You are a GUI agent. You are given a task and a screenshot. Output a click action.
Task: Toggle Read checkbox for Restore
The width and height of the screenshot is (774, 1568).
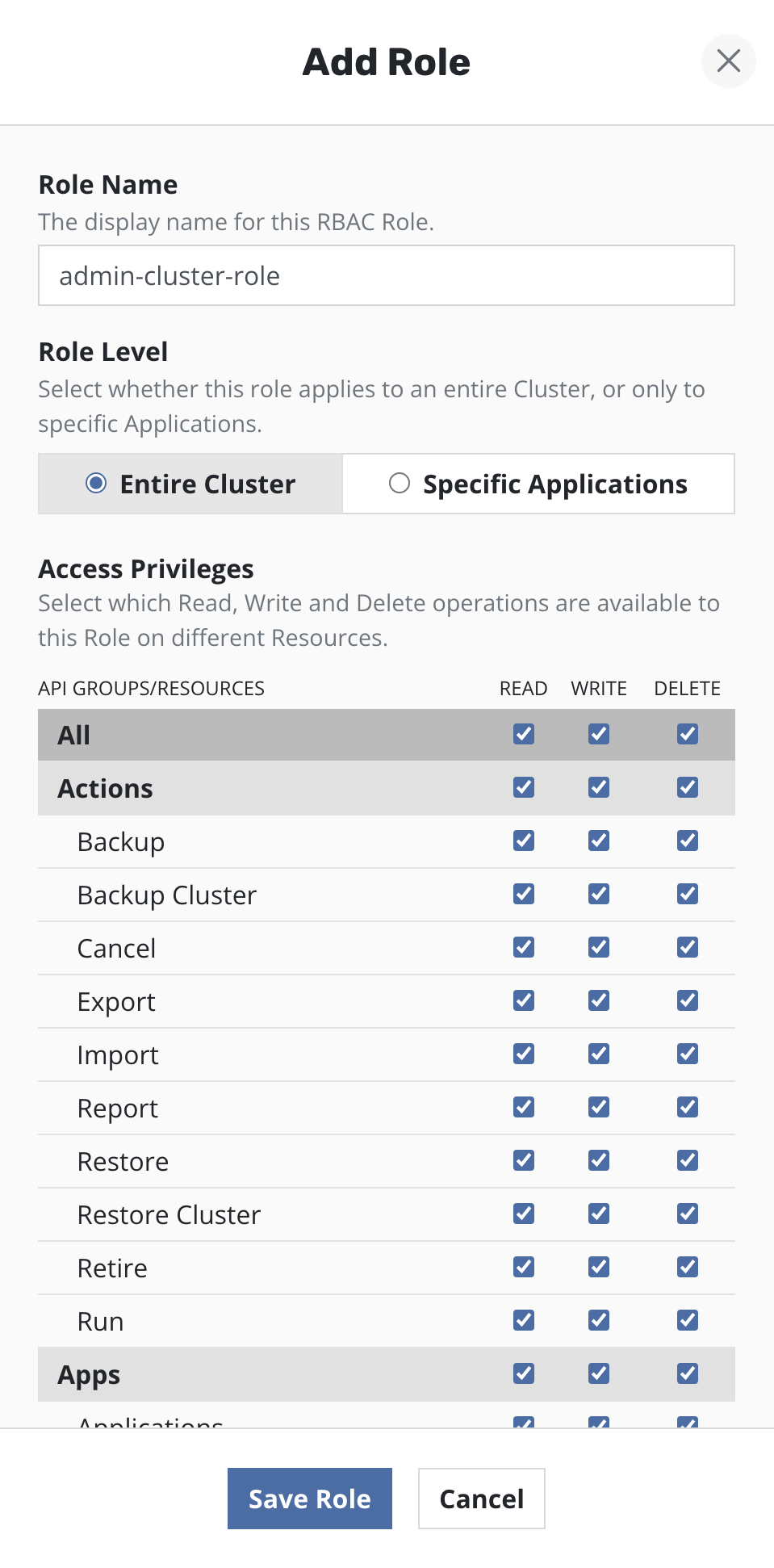(x=524, y=1160)
